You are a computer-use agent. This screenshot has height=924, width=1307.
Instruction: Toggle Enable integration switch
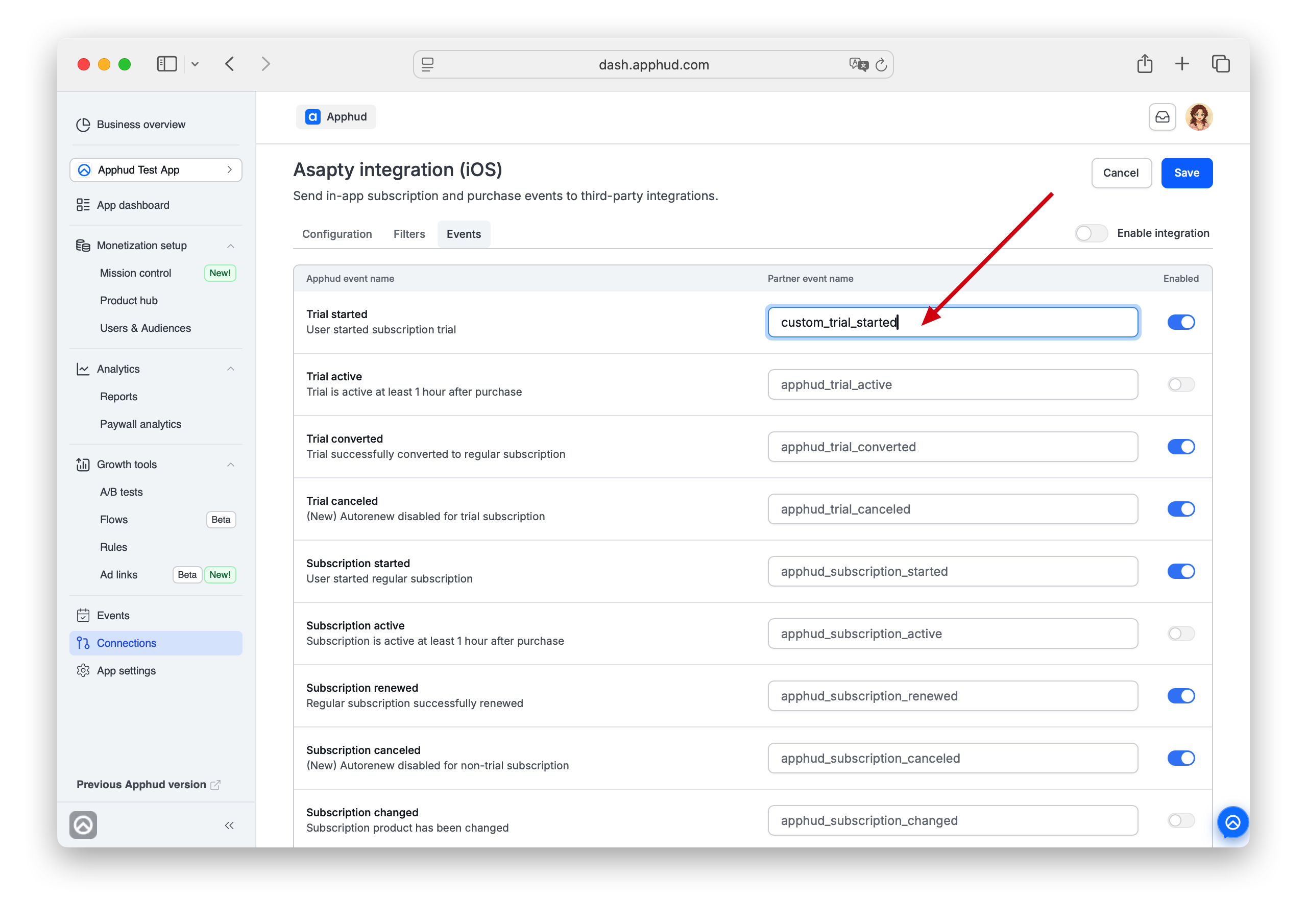1091,233
